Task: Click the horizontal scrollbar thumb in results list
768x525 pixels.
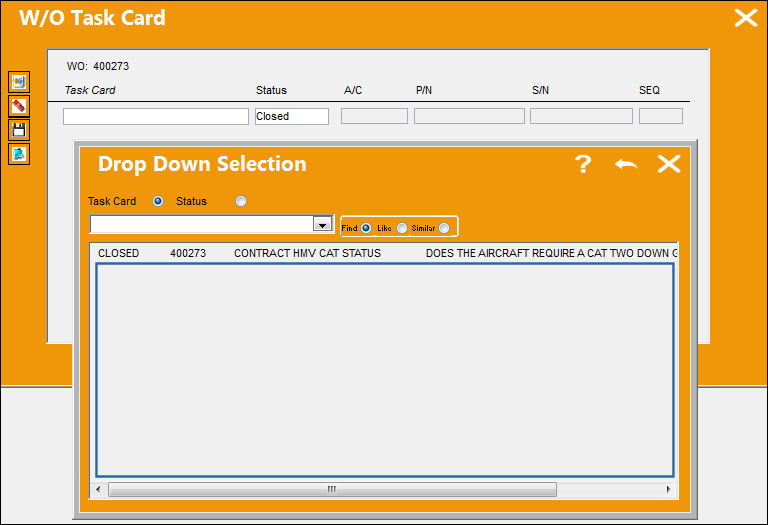Action: tap(332, 489)
